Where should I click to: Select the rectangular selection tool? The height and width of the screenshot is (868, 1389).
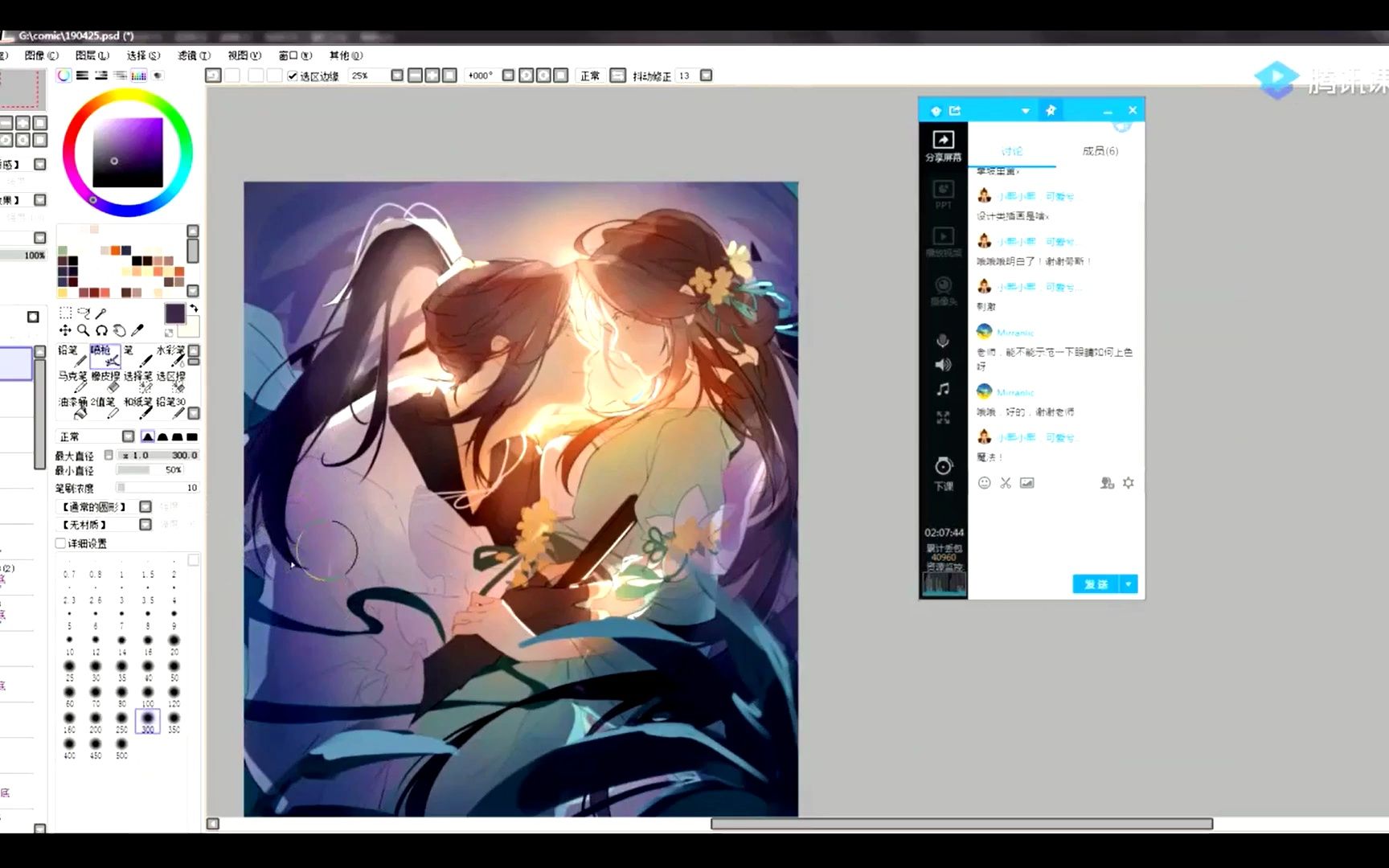66,313
